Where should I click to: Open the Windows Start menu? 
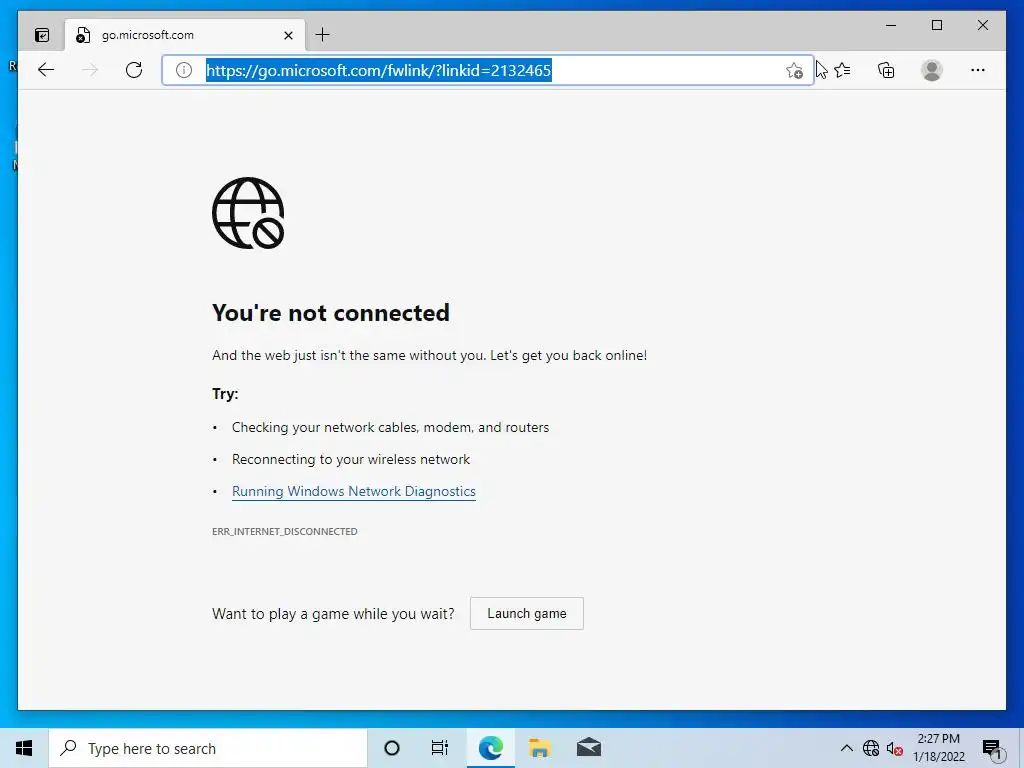pyautogui.click(x=24, y=748)
